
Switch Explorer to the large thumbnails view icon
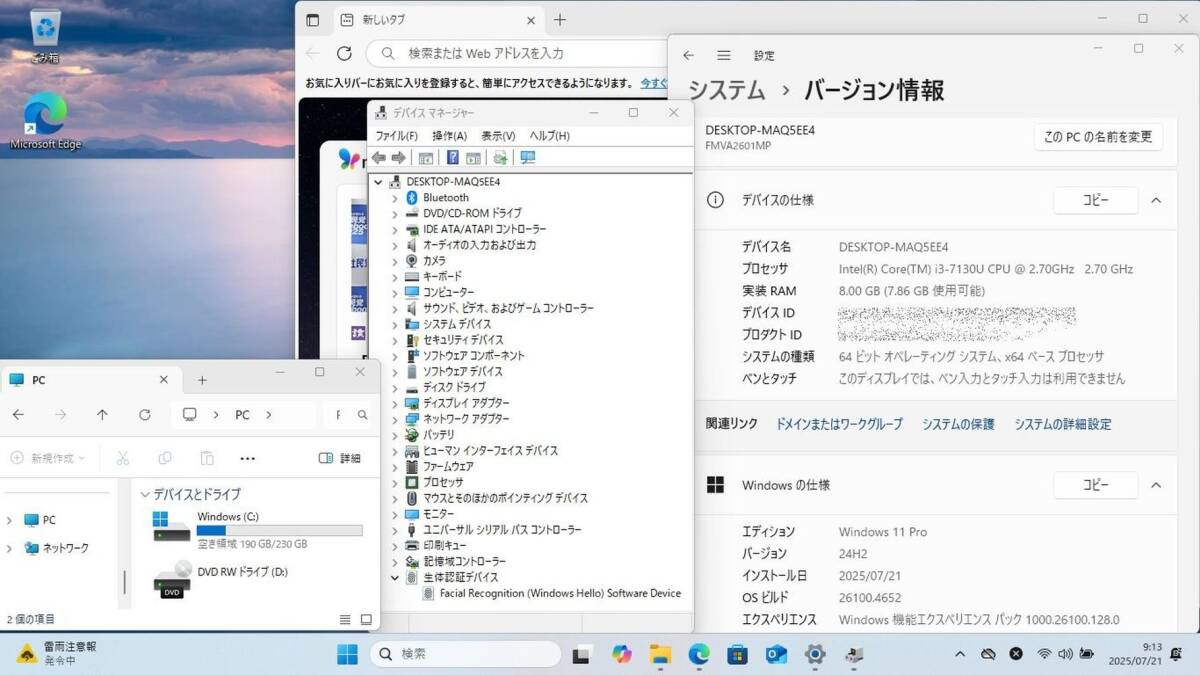point(367,620)
